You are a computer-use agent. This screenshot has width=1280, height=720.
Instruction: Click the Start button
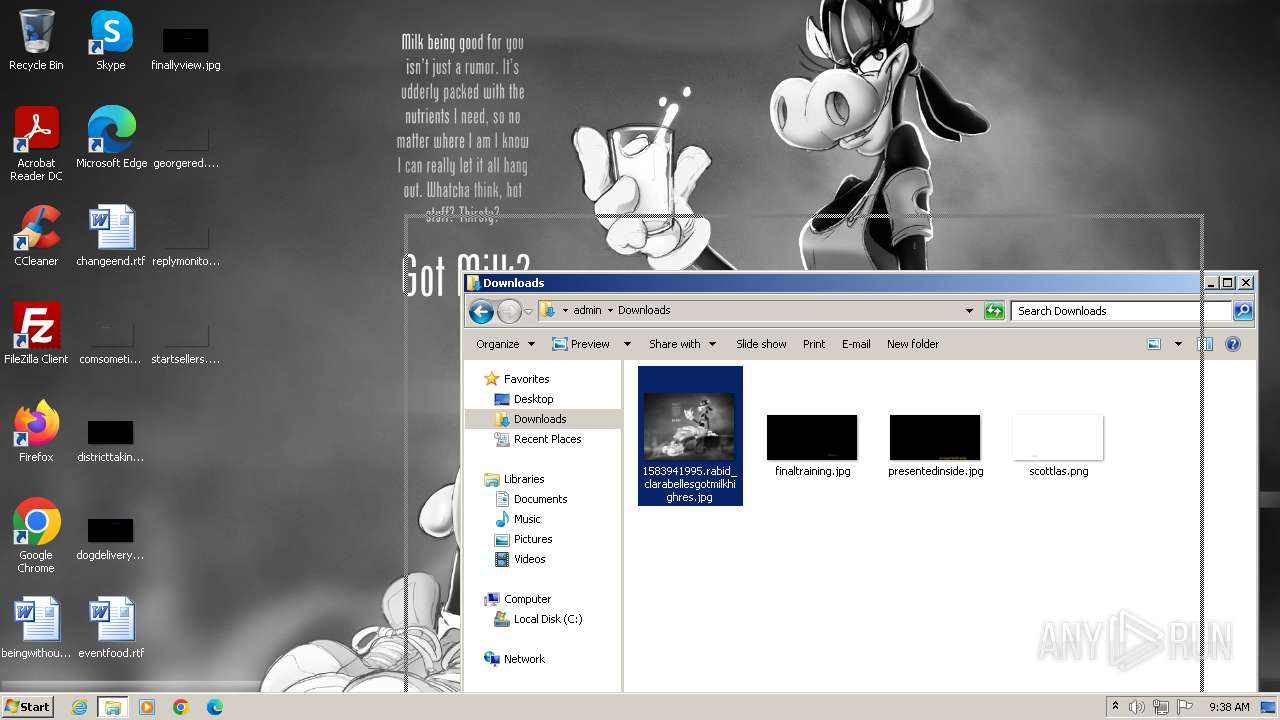(27, 707)
